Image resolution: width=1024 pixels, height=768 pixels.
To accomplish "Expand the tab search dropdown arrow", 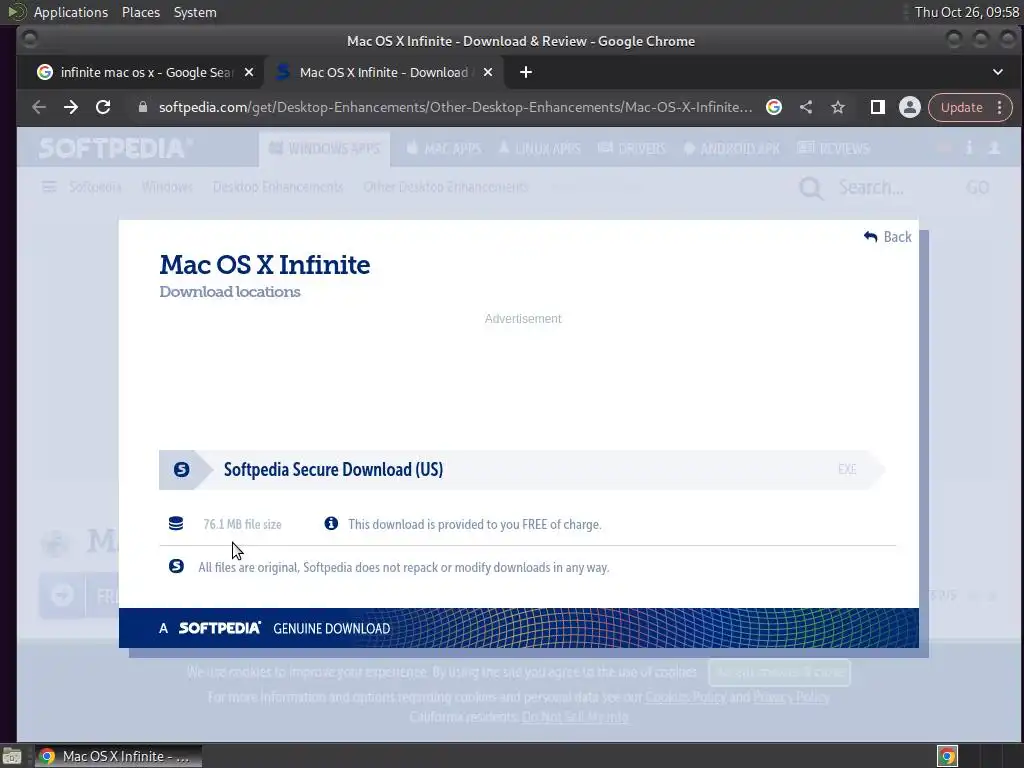I will pos(998,72).
